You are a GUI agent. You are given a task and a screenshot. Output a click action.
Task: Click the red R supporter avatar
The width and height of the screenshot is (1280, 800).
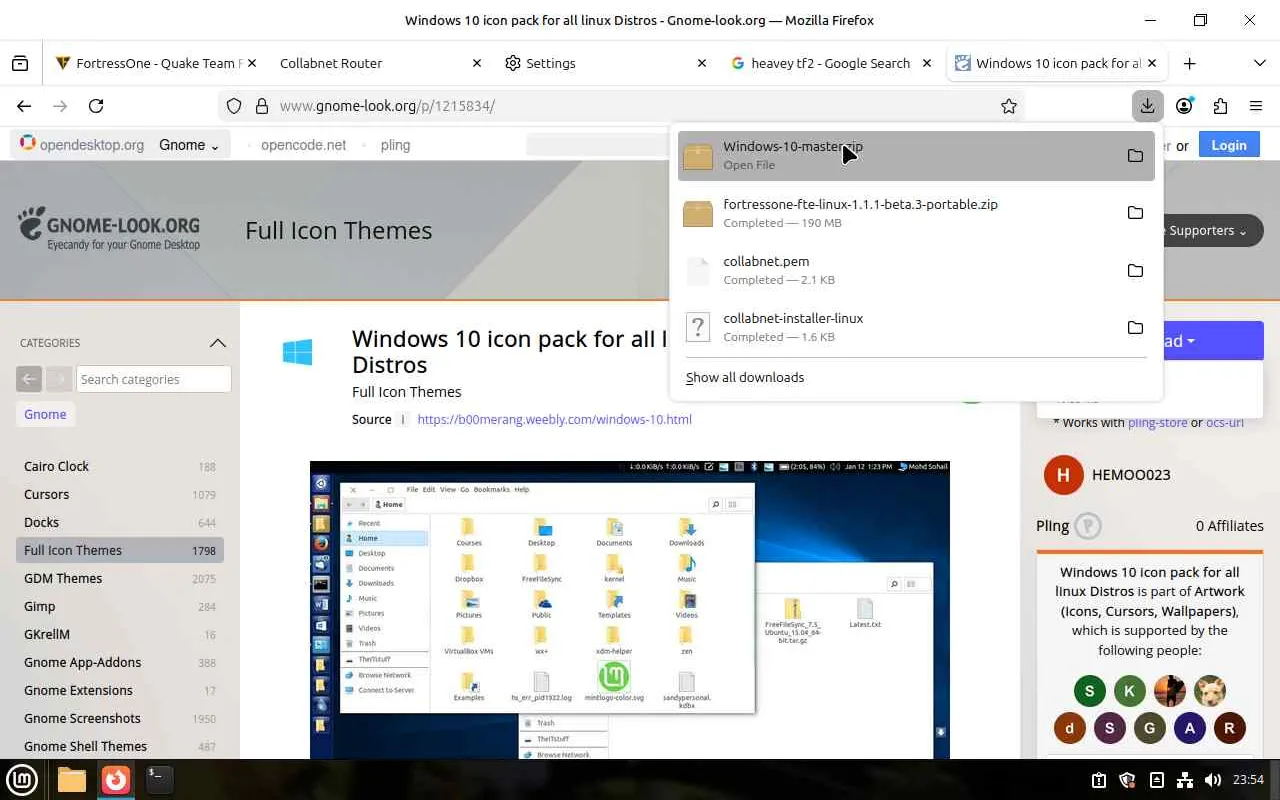pyautogui.click(x=1230, y=729)
